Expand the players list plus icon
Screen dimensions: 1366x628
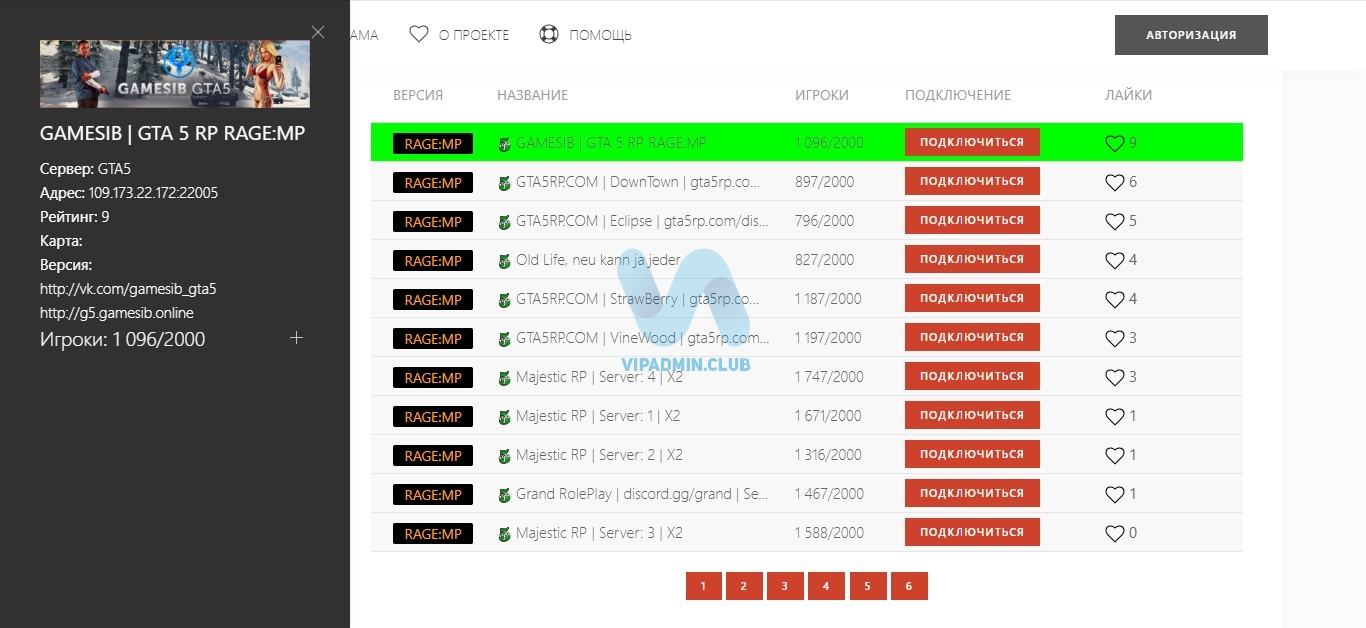[x=296, y=338]
